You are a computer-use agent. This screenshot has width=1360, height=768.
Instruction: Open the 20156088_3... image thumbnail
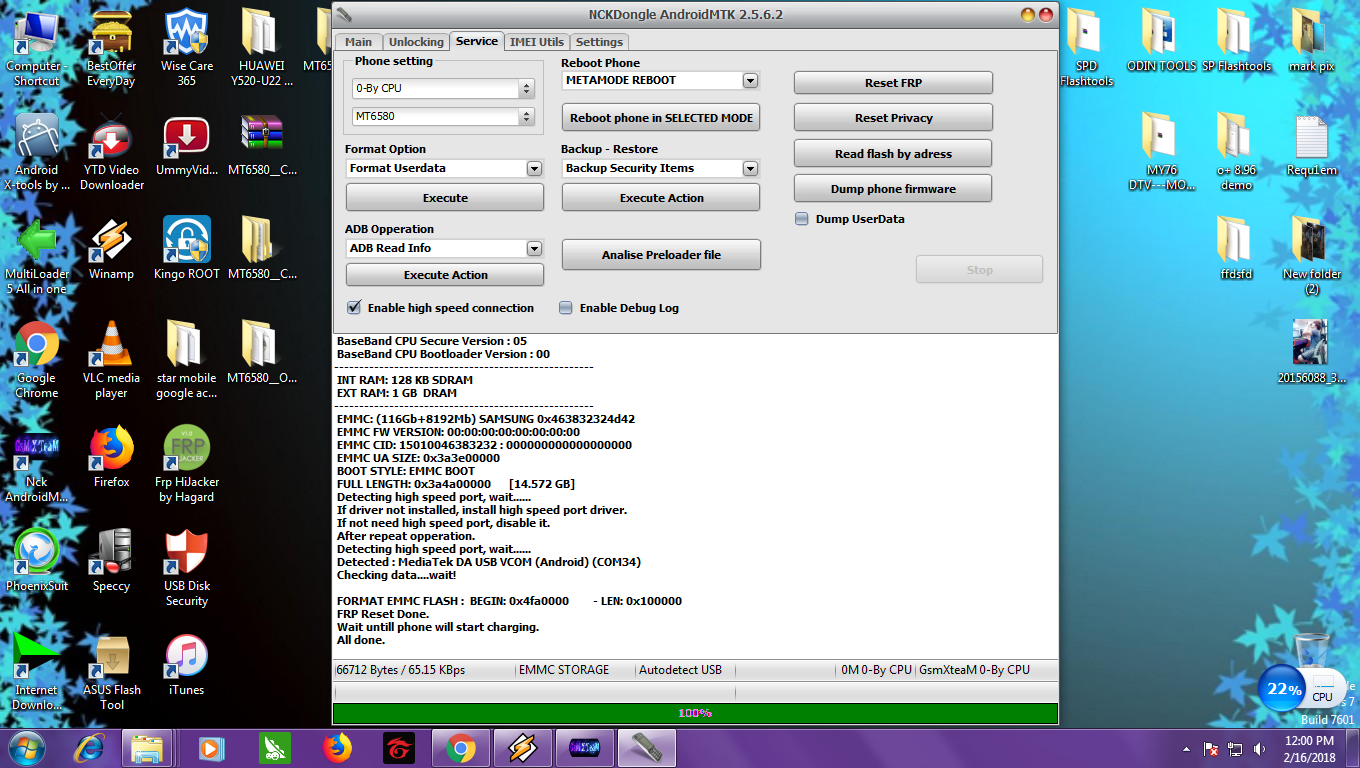(x=1311, y=352)
